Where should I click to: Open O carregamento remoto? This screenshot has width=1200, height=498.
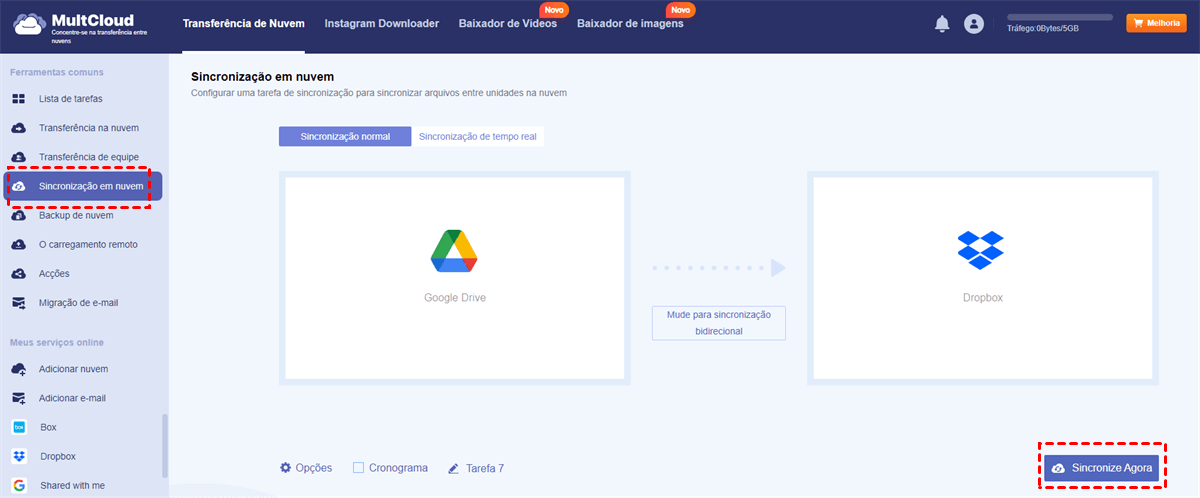[88, 244]
